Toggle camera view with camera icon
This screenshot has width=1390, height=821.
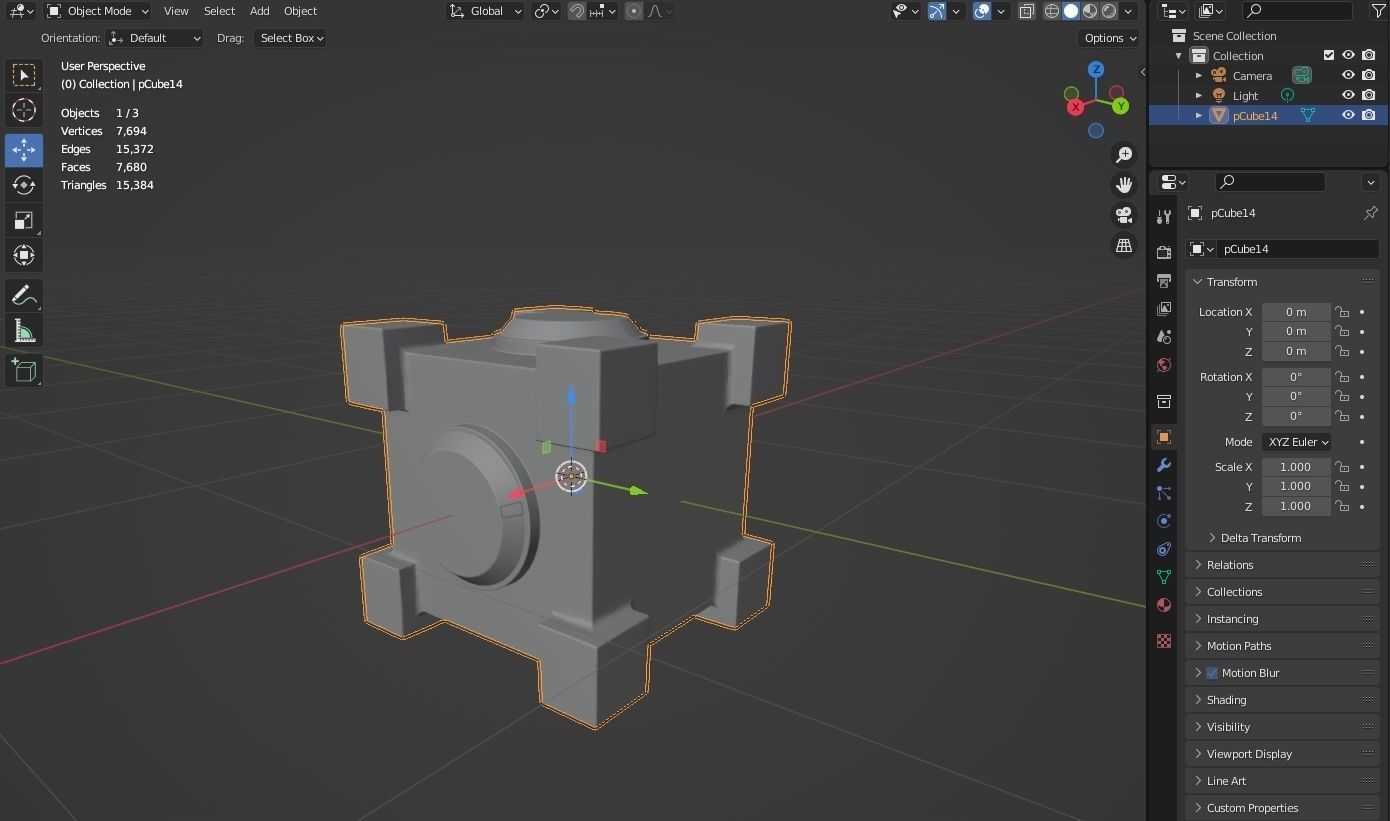pyautogui.click(x=1124, y=215)
